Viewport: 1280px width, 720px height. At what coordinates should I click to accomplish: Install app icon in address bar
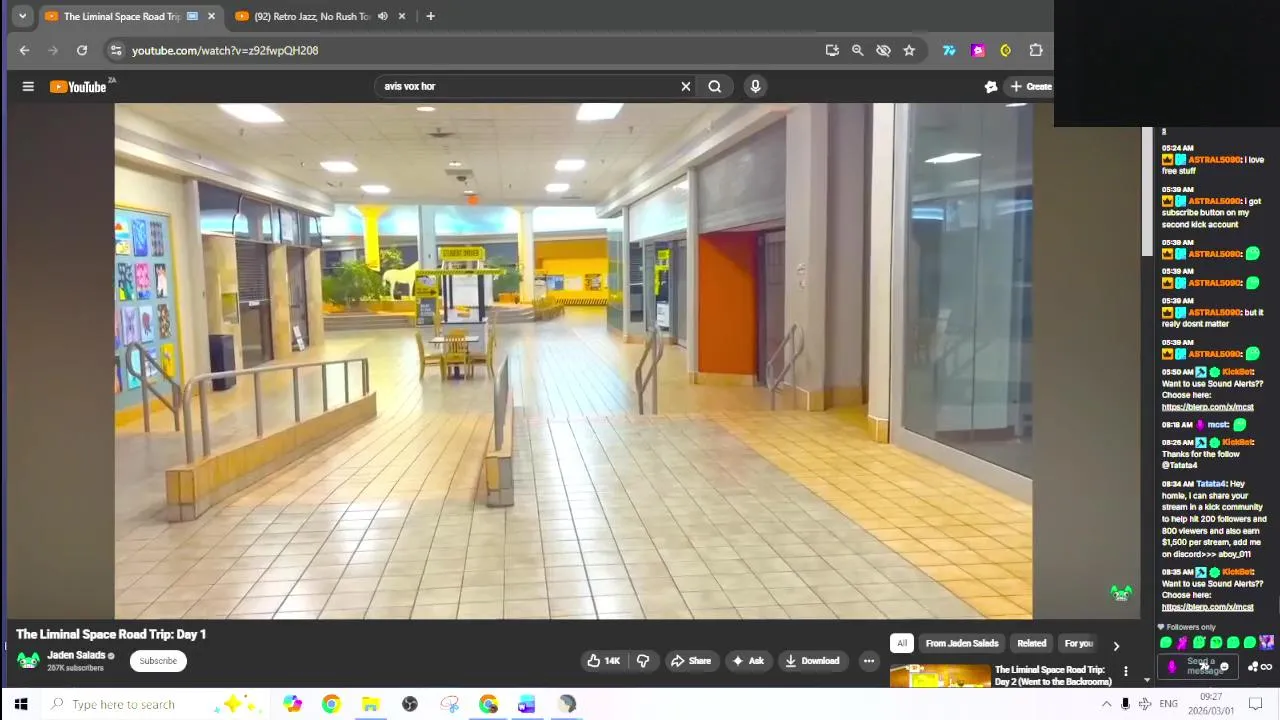click(x=832, y=50)
